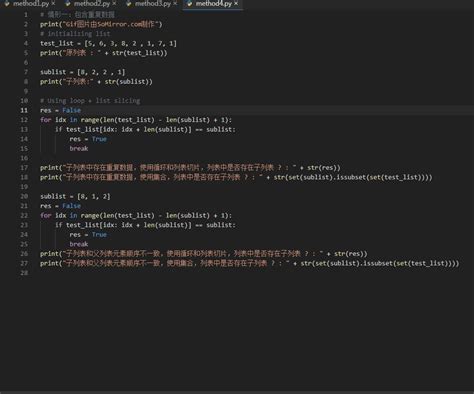Screen dimensions: 474x394
Task: Click the issubset print statement on line 18
Action: pos(236,177)
